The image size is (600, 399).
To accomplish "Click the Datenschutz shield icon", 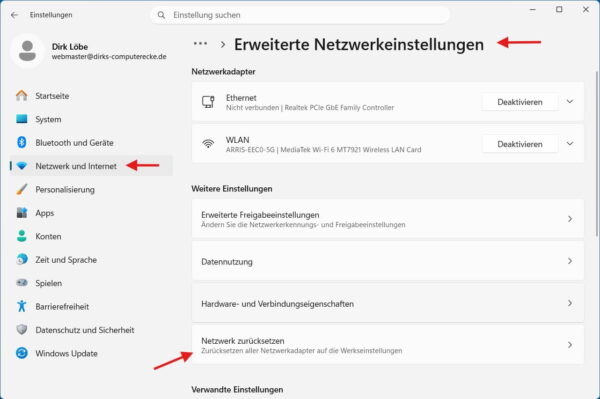I will [x=22, y=329].
